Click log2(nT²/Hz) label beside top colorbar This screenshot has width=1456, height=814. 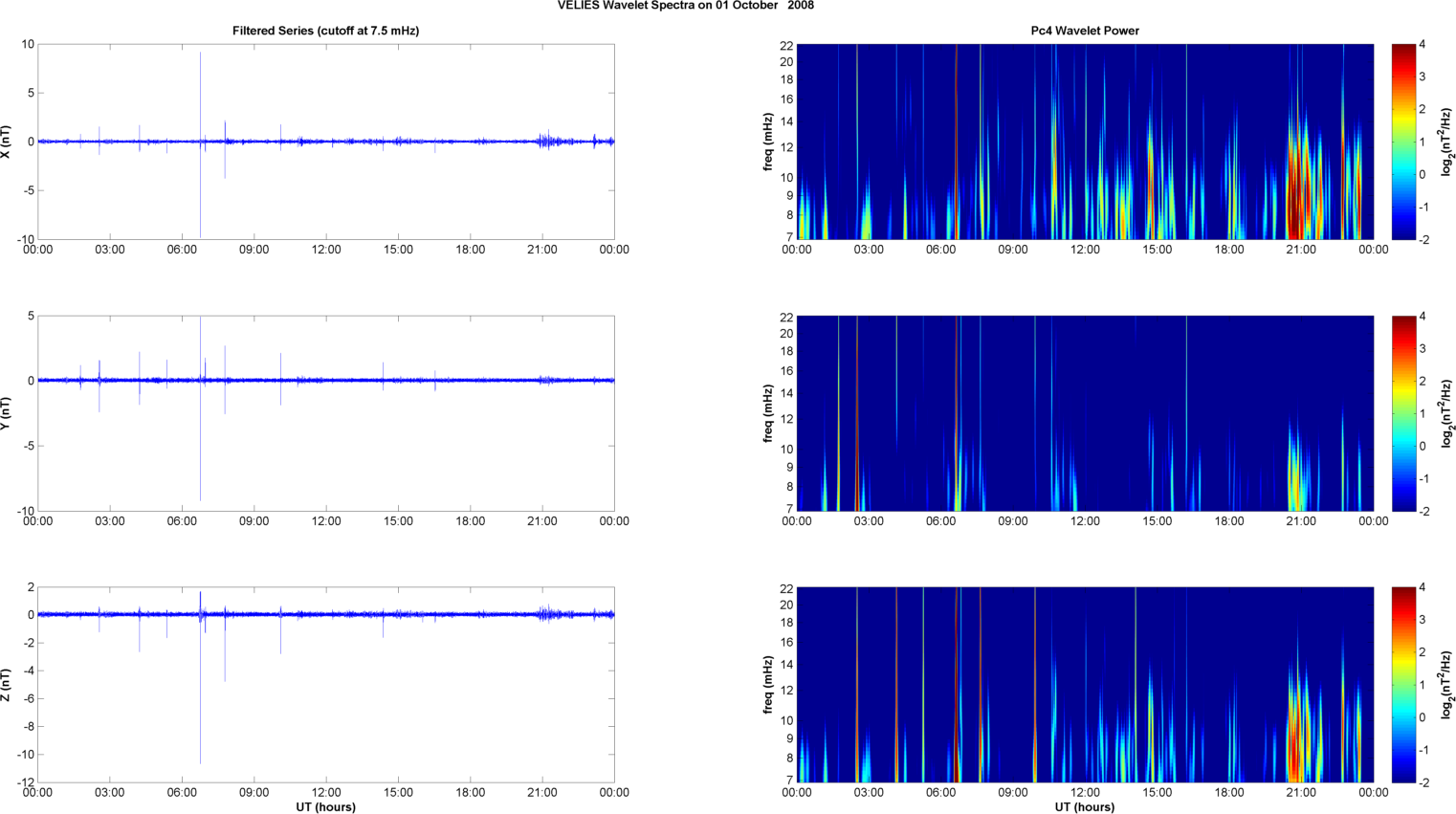click(1447, 142)
